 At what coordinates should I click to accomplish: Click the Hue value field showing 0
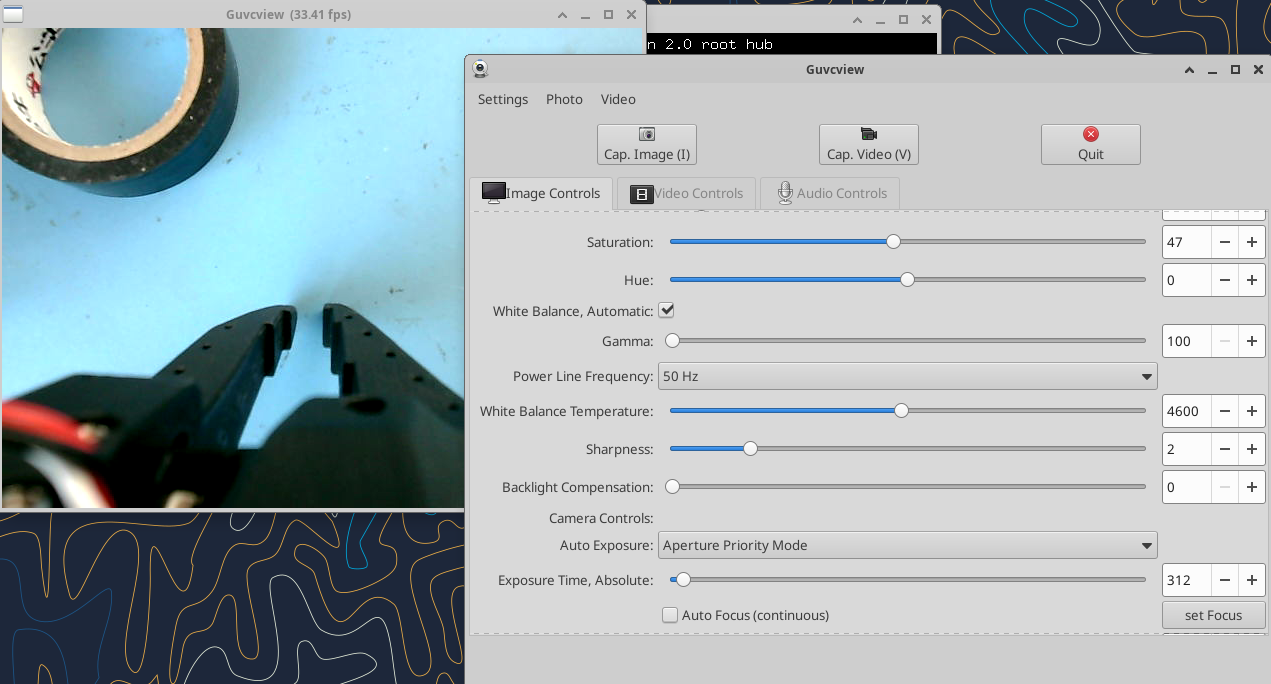coord(1187,280)
